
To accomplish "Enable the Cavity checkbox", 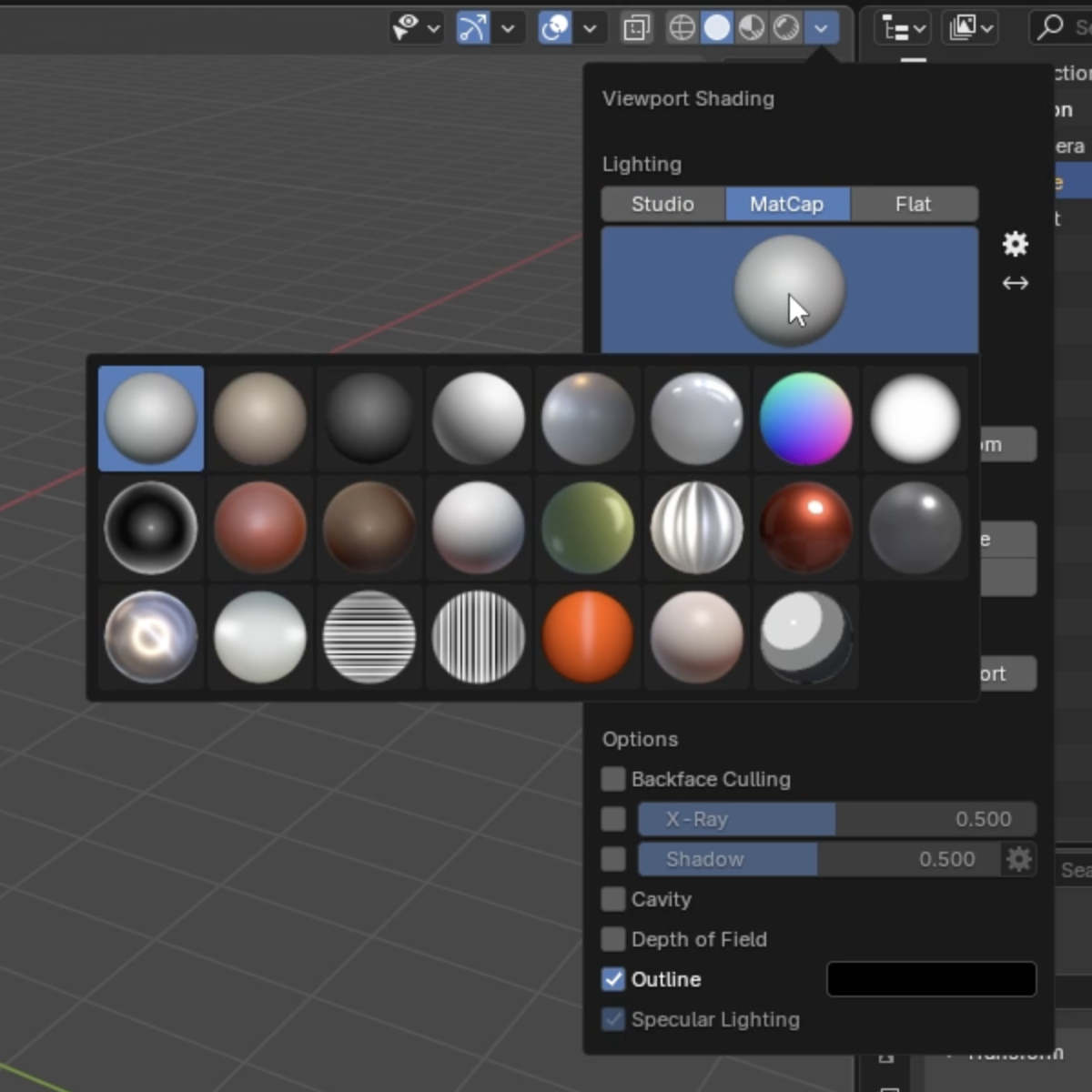I will pos(613,899).
